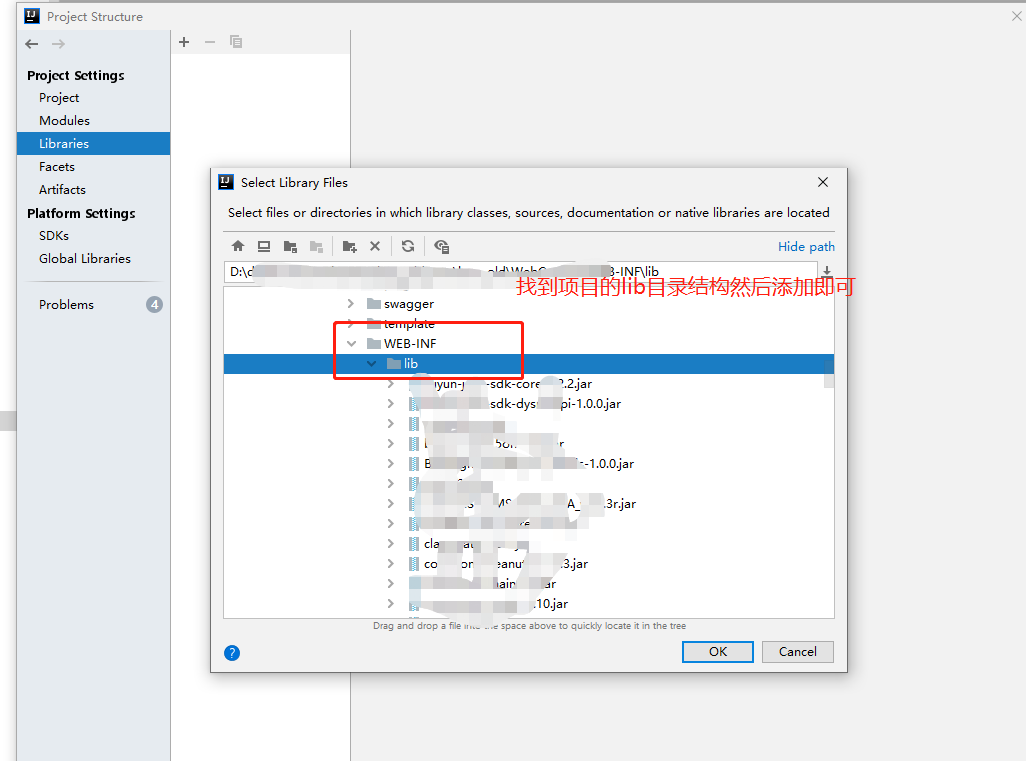Copy the library with the duplicate icon
The height and width of the screenshot is (761, 1026).
click(236, 42)
